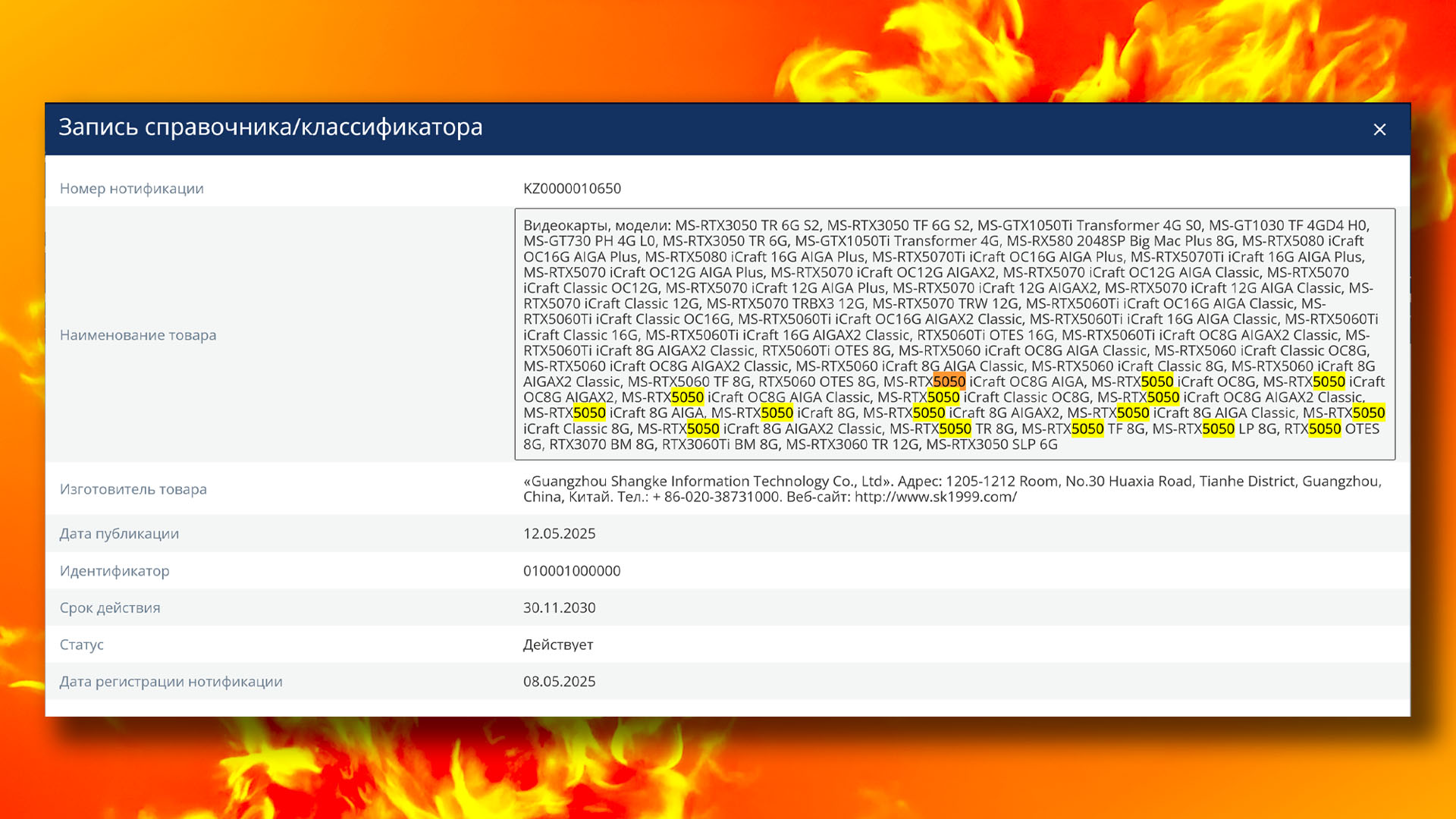Select status value Действует
Screen dimensions: 1456x819
(558, 645)
